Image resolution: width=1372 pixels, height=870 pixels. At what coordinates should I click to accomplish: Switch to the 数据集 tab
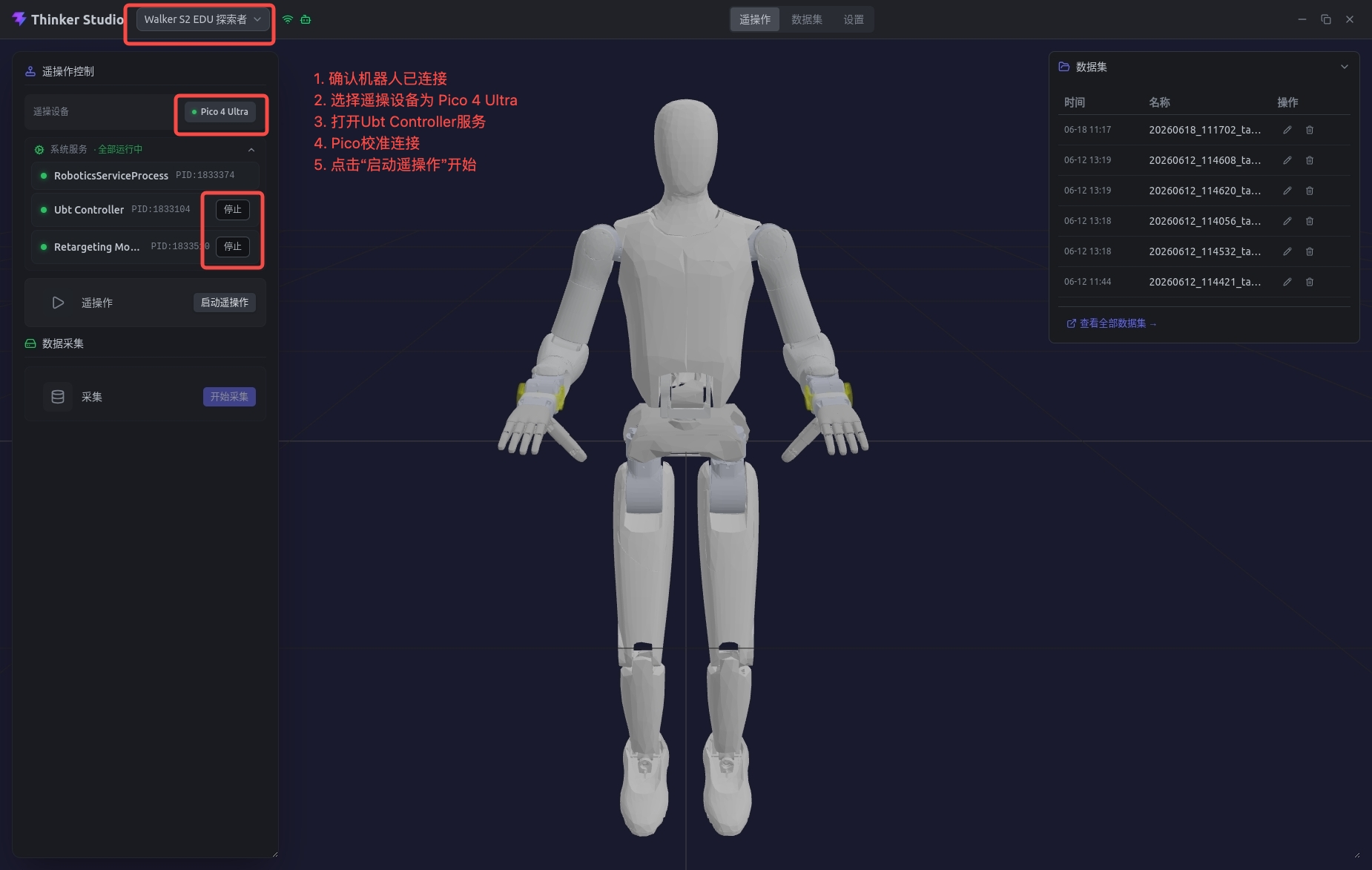pos(807,20)
